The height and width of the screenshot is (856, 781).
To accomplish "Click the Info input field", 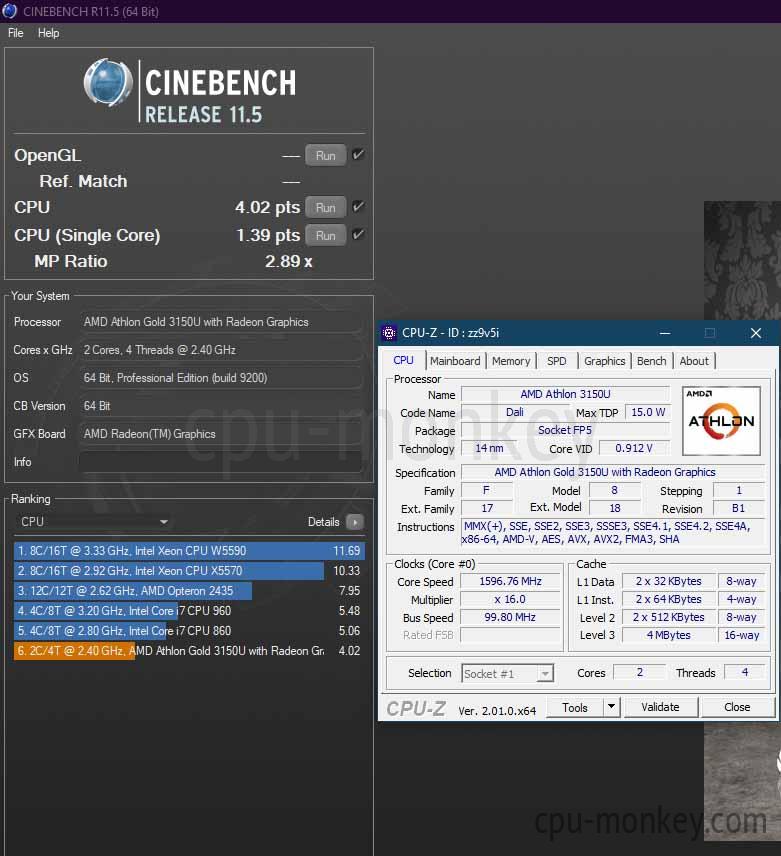I will [220, 462].
